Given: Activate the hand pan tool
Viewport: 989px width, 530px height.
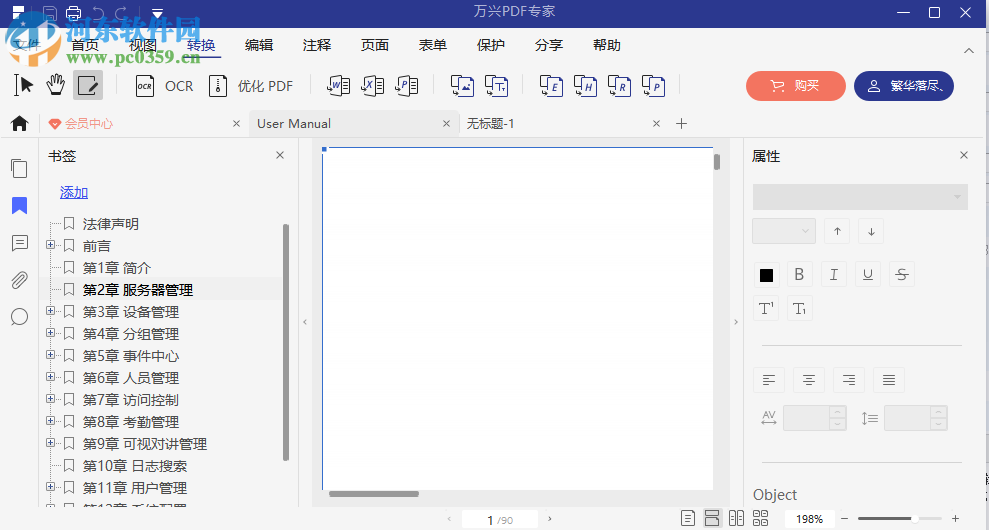Looking at the screenshot, I should point(56,85).
